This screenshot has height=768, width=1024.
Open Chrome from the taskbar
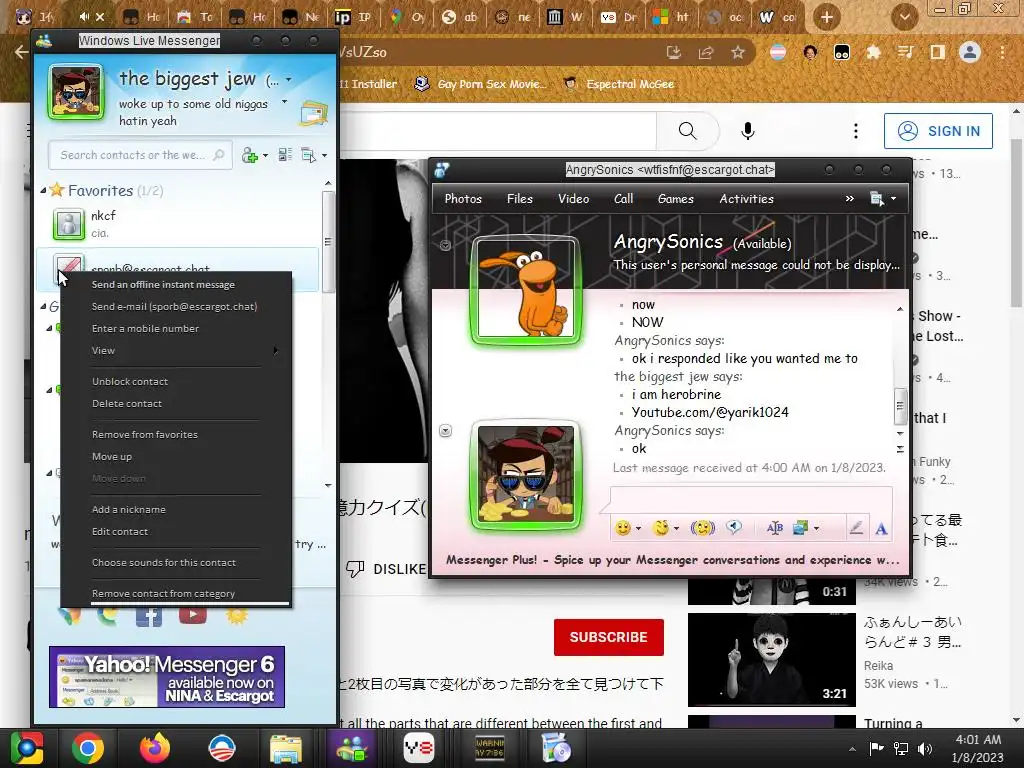(x=88, y=748)
